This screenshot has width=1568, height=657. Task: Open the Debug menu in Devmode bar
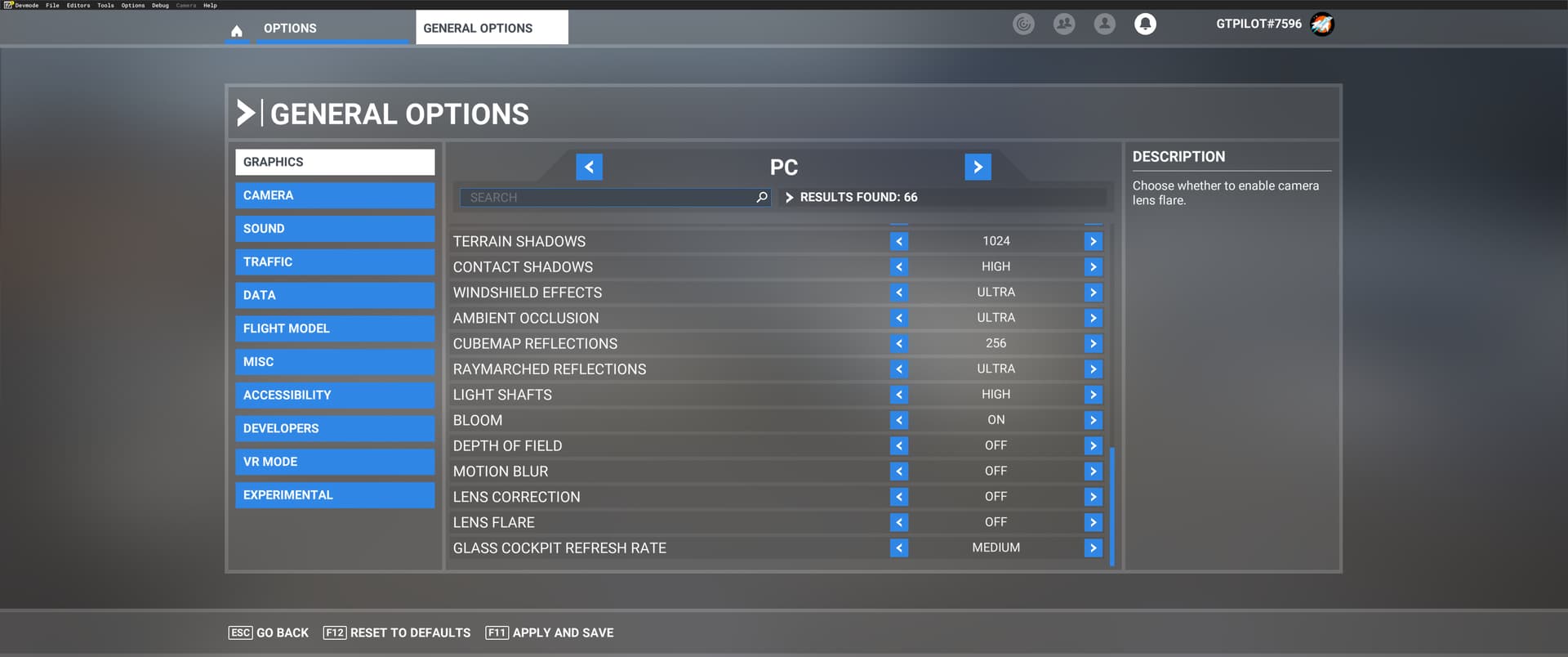(x=160, y=5)
